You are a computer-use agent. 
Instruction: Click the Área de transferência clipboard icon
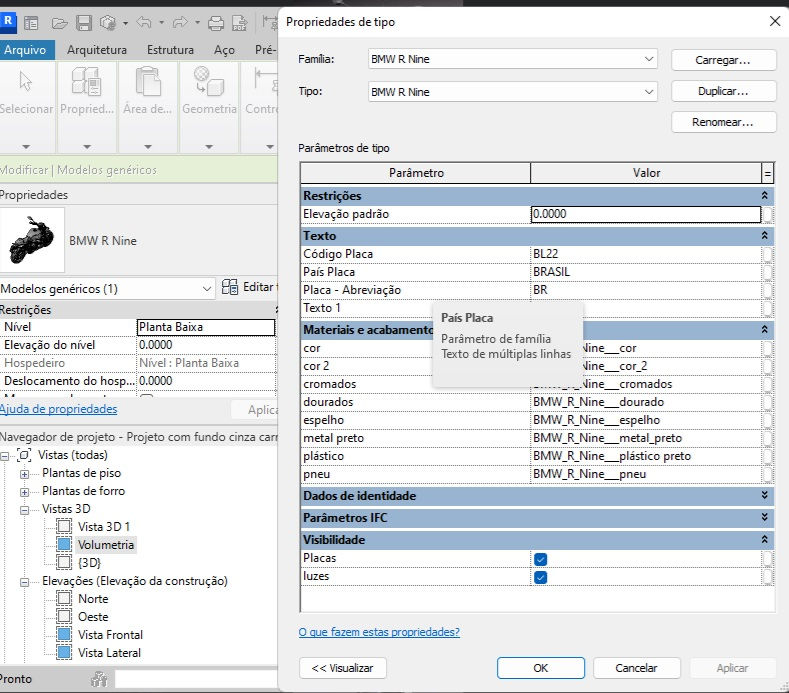(x=148, y=81)
